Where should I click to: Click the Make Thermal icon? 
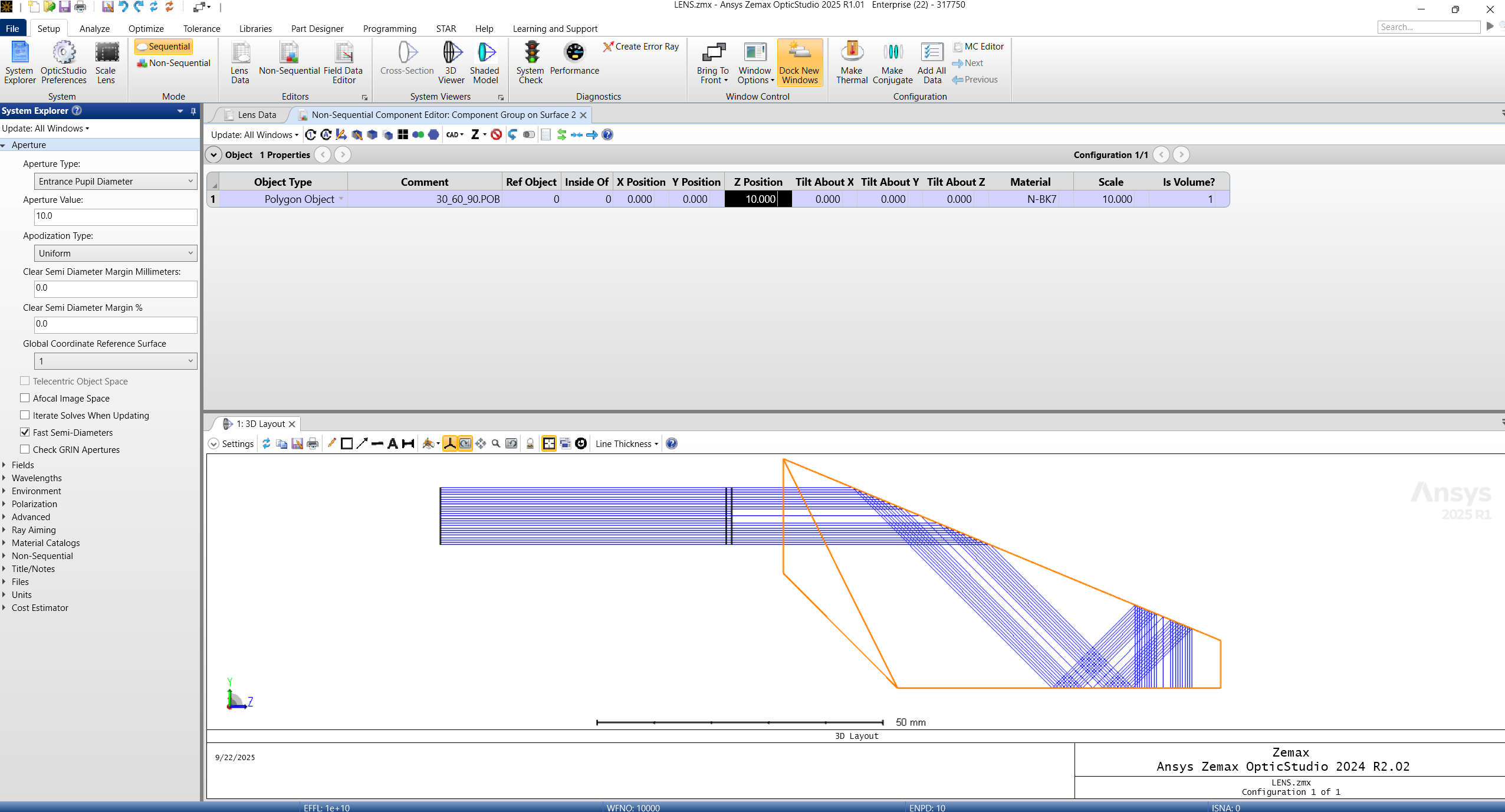point(852,62)
